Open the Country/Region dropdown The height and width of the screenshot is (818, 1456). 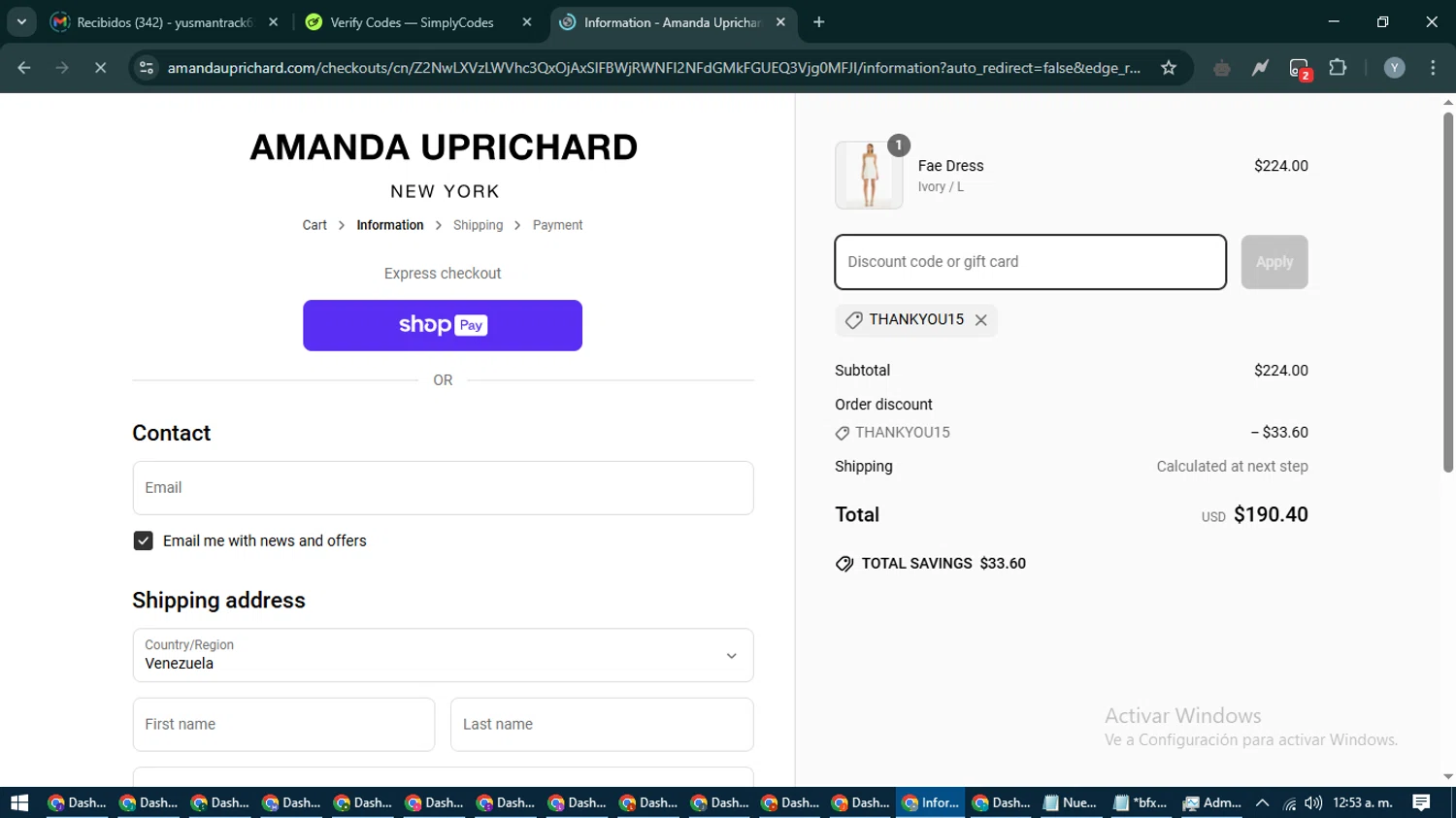(x=443, y=655)
